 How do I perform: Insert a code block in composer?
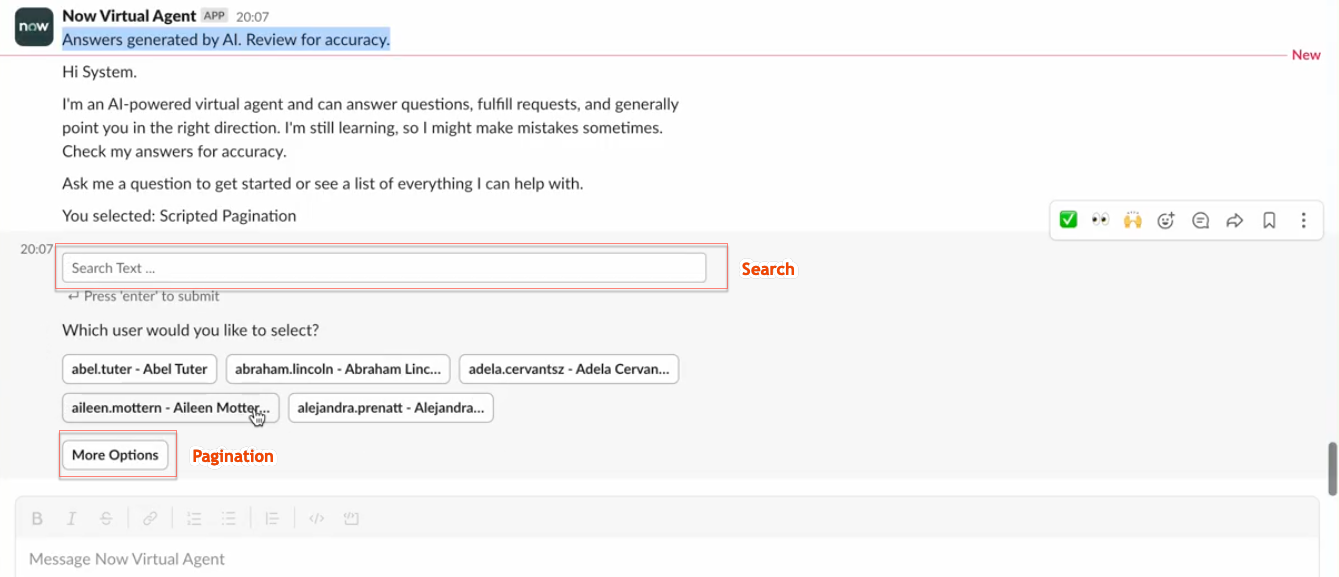351,518
